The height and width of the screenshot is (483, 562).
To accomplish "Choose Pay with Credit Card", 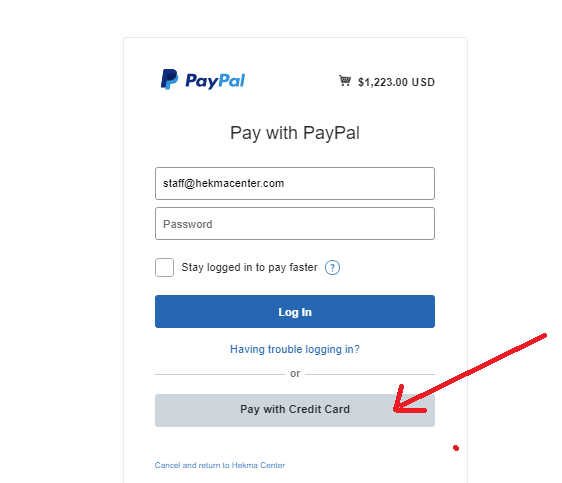I will 295,411.
